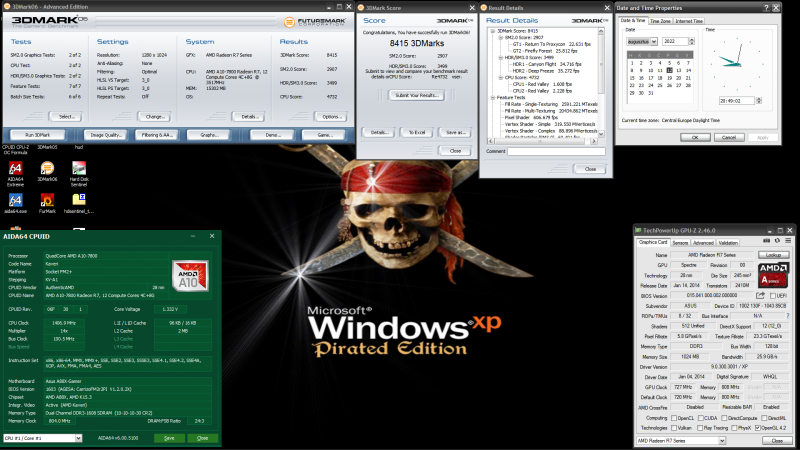Click the GPU-Z screenshot camera icon
The image size is (800, 450).
pos(766,241)
